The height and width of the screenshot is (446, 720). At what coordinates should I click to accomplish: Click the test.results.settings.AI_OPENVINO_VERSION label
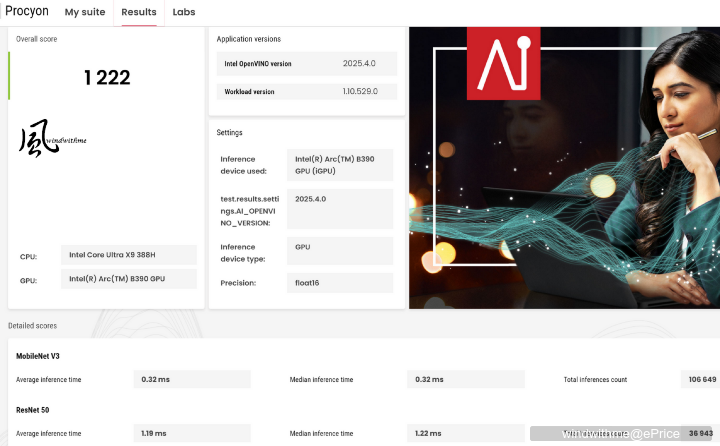(x=249, y=211)
